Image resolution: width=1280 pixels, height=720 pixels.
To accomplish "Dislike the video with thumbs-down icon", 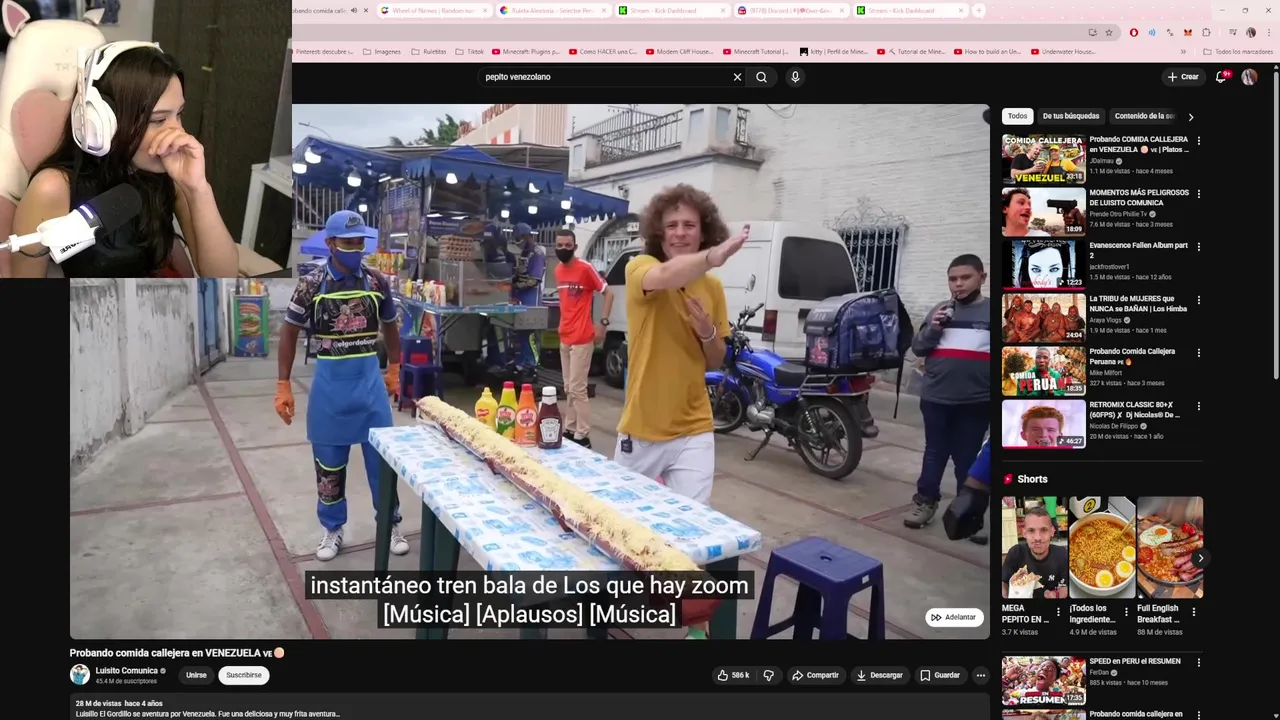I will pos(768,675).
